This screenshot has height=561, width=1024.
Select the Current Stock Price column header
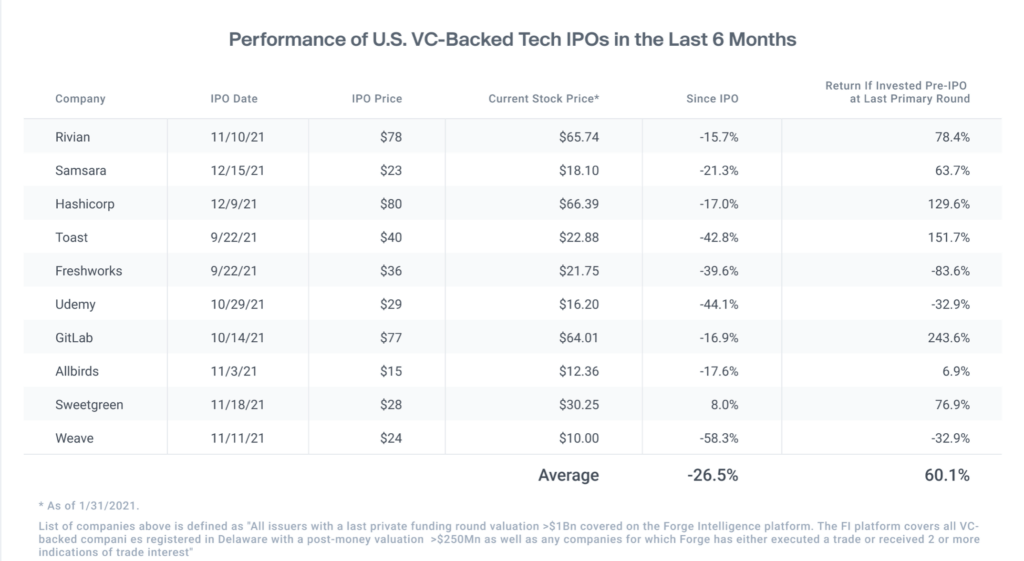click(543, 99)
